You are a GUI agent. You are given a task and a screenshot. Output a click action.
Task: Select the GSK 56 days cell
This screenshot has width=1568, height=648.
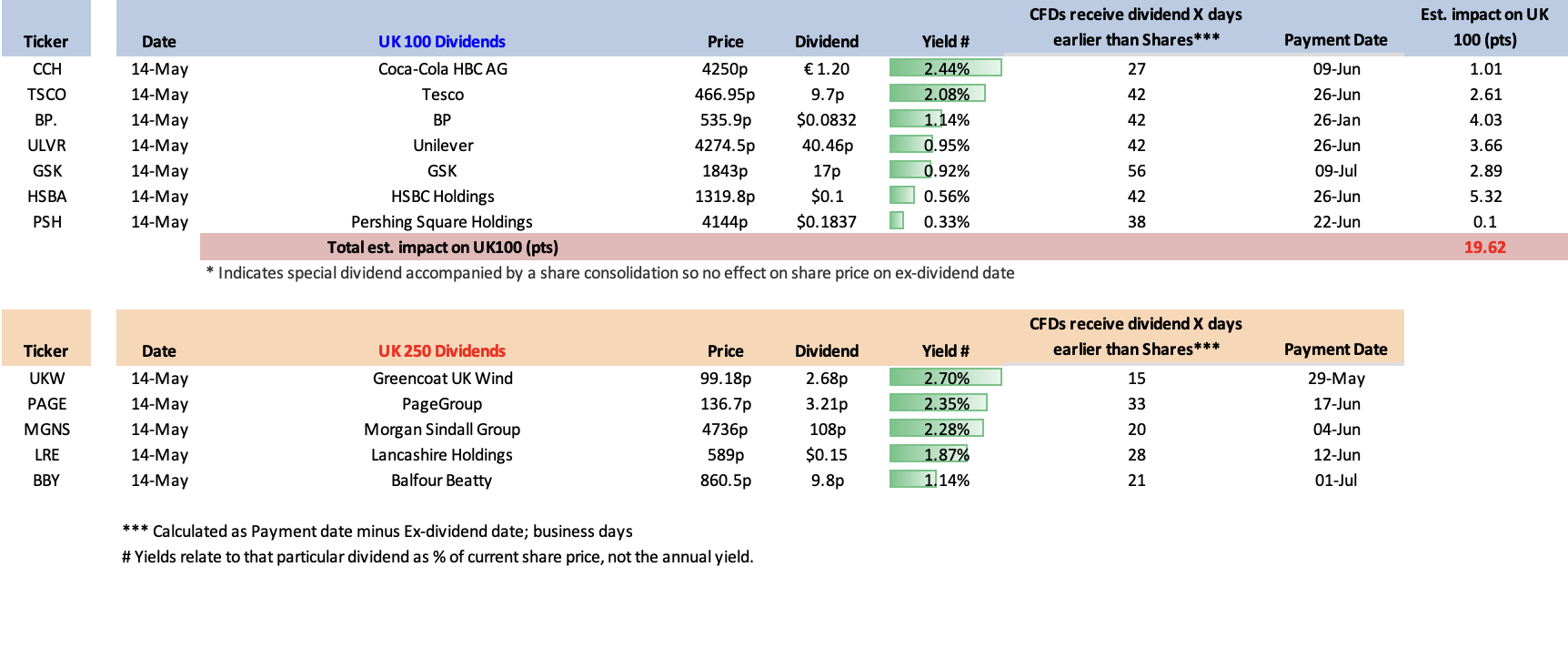(1137, 171)
